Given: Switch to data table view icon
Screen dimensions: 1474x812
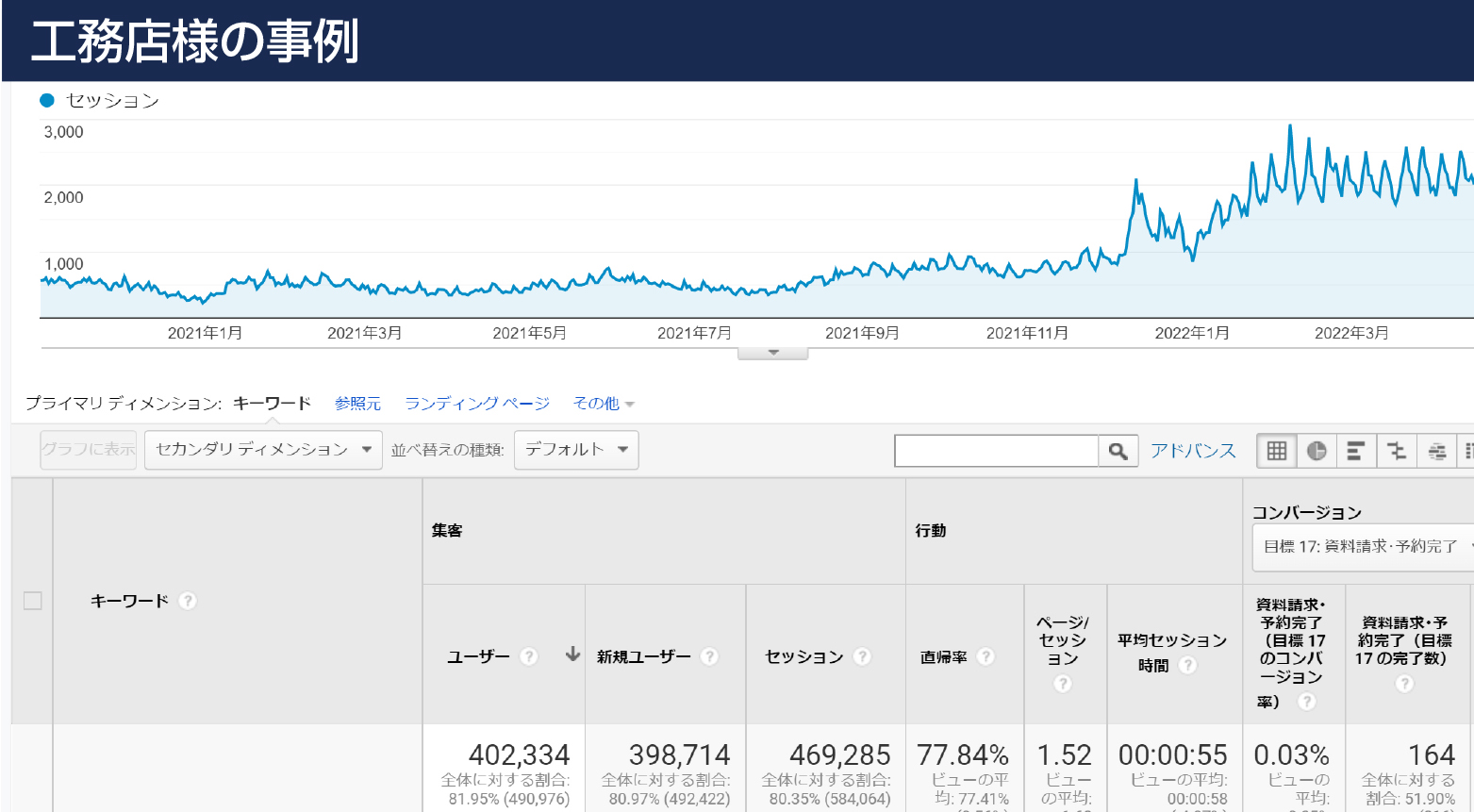Looking at the screenshot, I should coord(1277,451).
